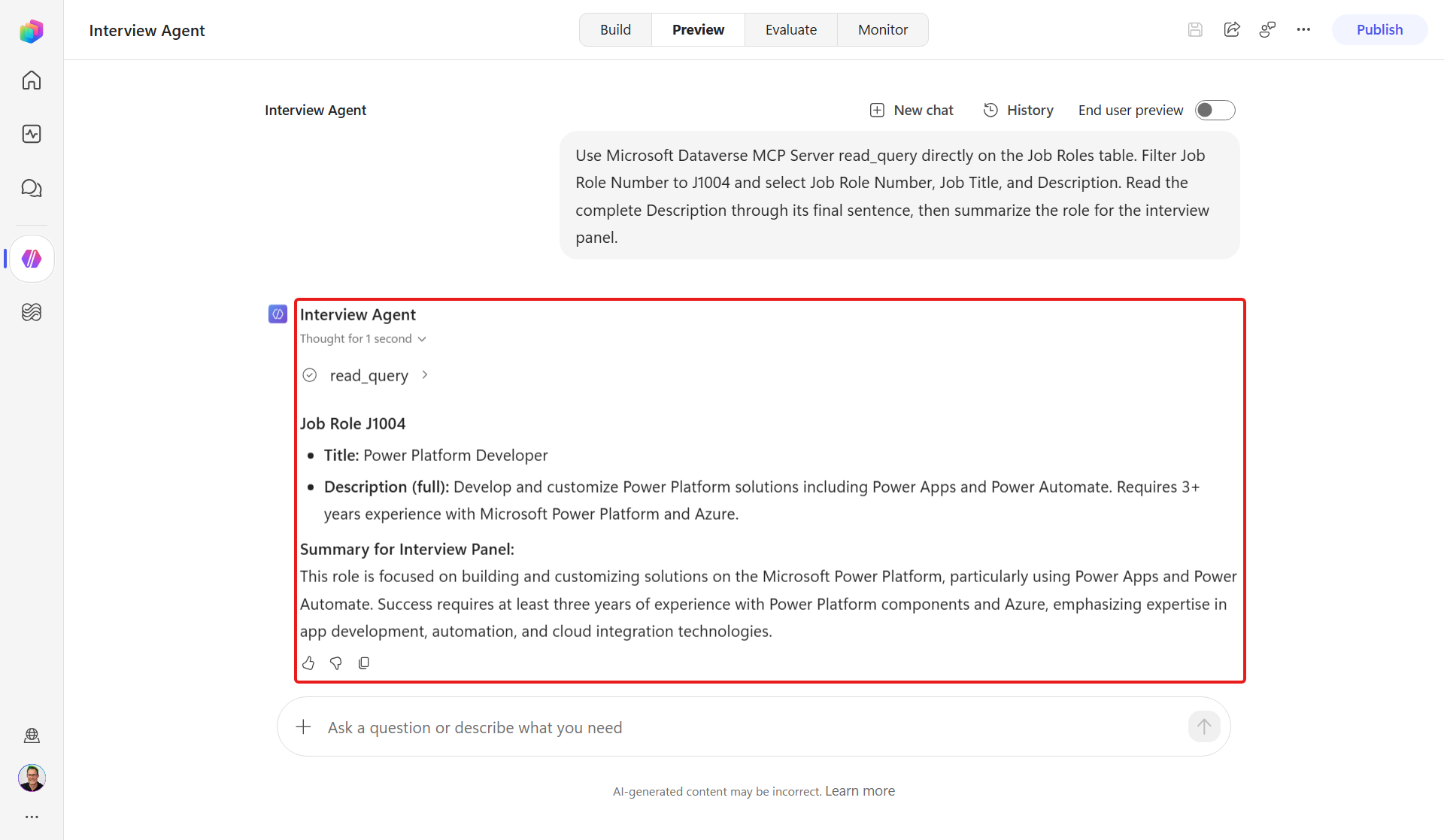Start a New chat
This screenshot has height=840, width=1444.
coord(912,111)
